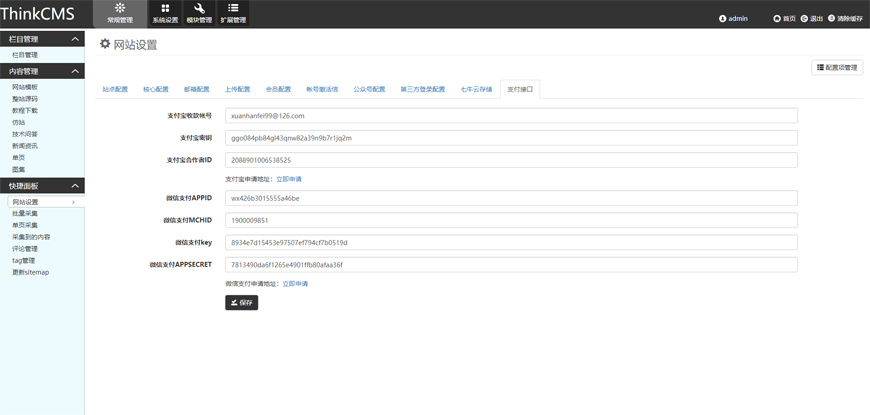Open the 七牛云存储 tab

[476, 89]
